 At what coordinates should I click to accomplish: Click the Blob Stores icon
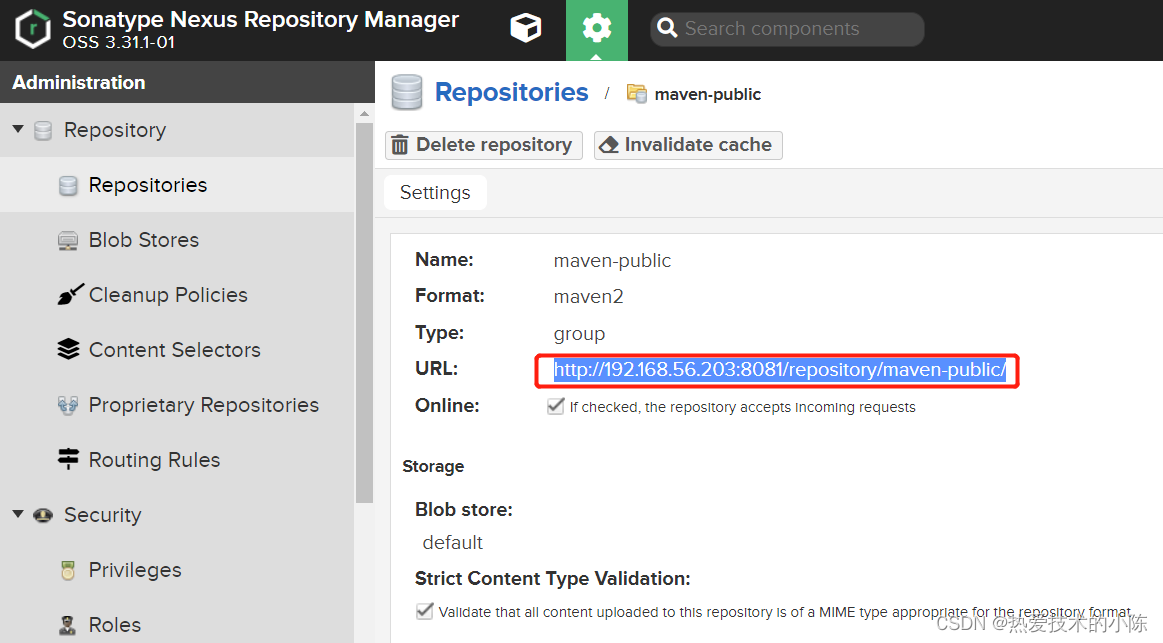pyautogui.click(x=67, y=240)
